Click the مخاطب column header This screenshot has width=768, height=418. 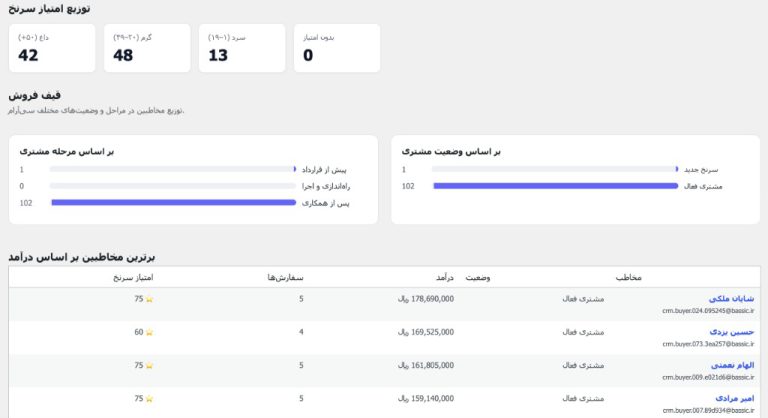628,277
